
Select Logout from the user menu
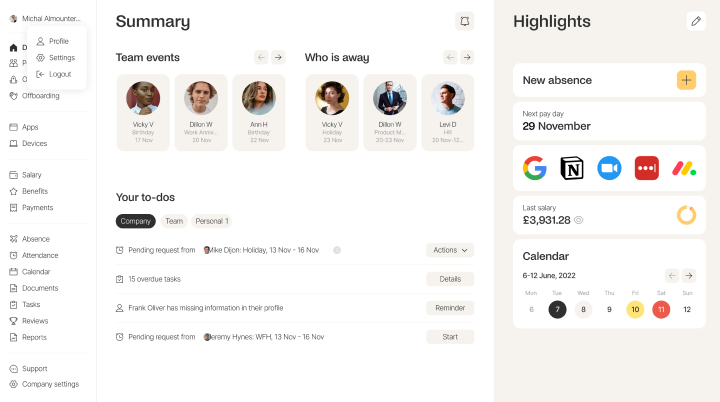tap(59, 74)
